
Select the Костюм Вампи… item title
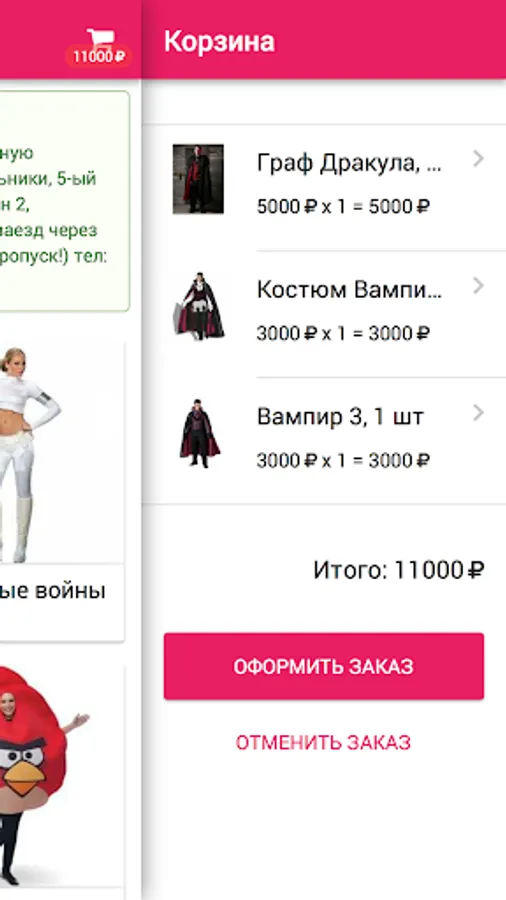(x=349, y=290)
